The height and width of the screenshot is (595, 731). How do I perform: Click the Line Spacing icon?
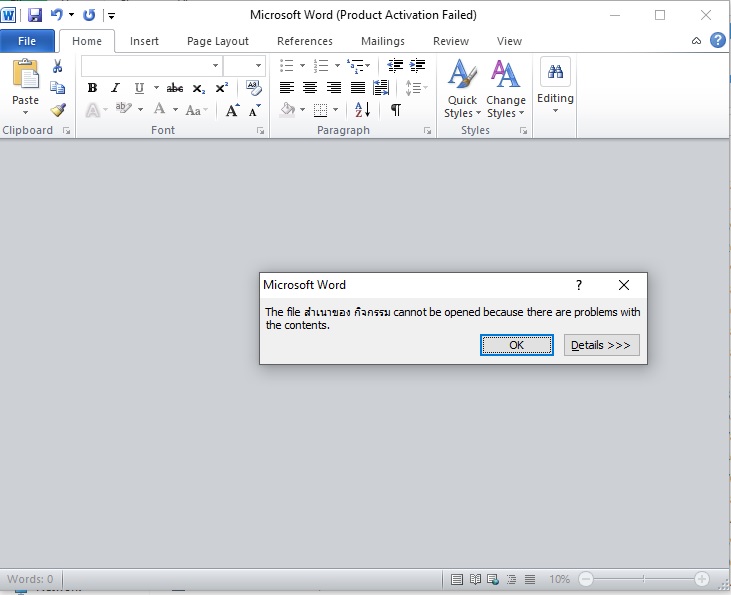coord(413,88)
